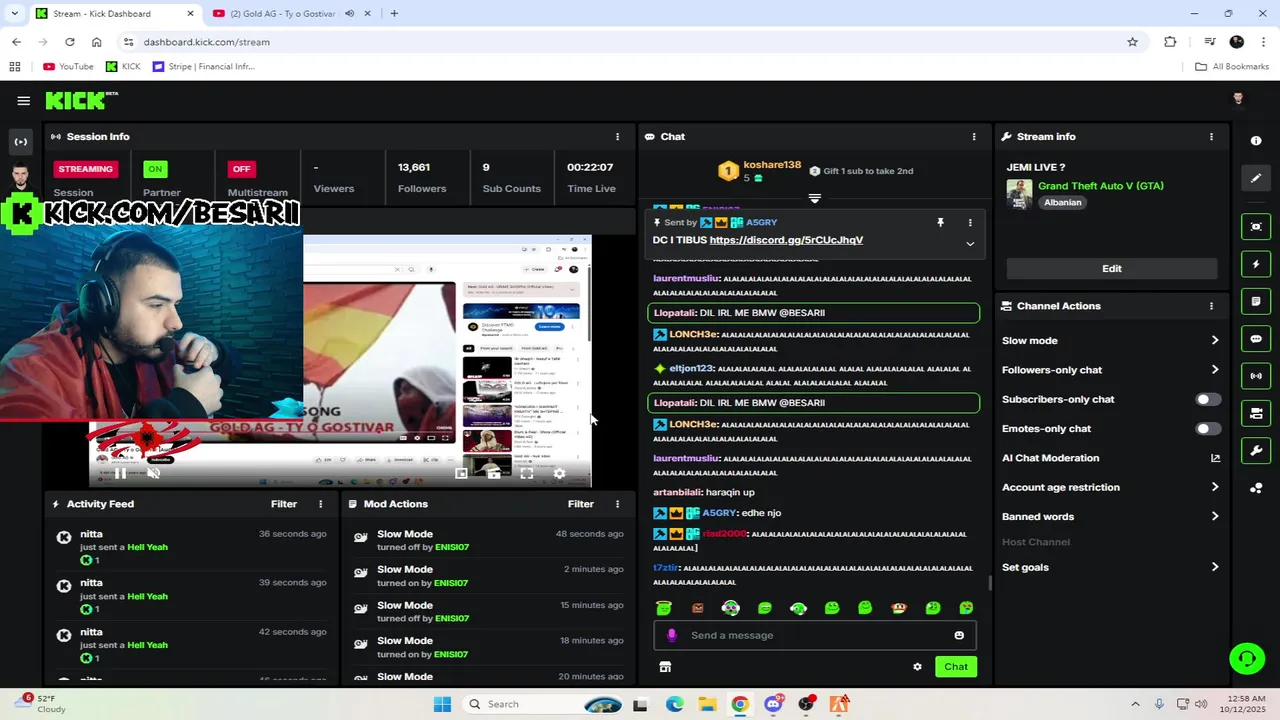Open pinned message three-dot menu
The height and width of the screenshot is (720, 1280).
click(x=969, y=222)
